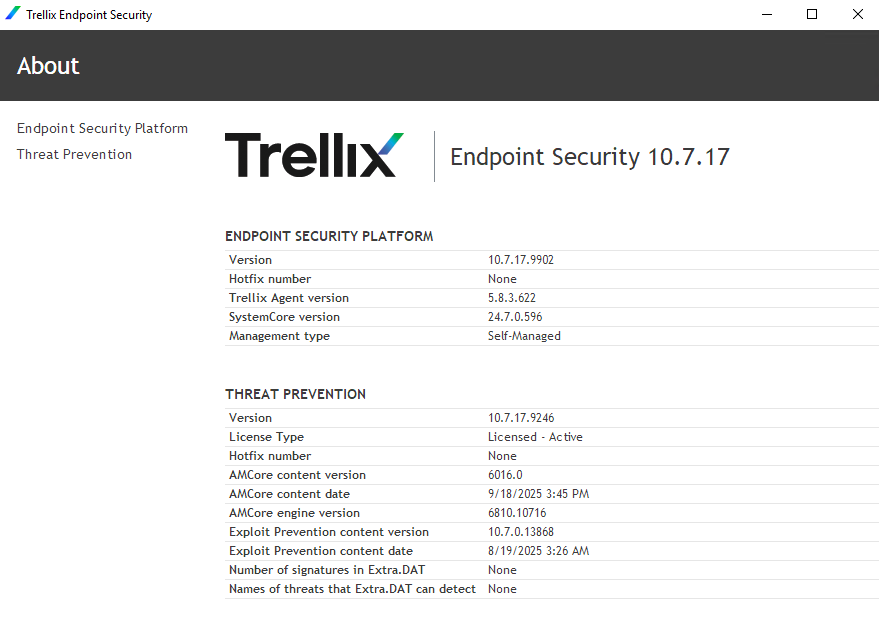Select Exploit Prevention content version 10.7.0.13868
Viewport: 879px width, 636px height.
pos(521,532)
